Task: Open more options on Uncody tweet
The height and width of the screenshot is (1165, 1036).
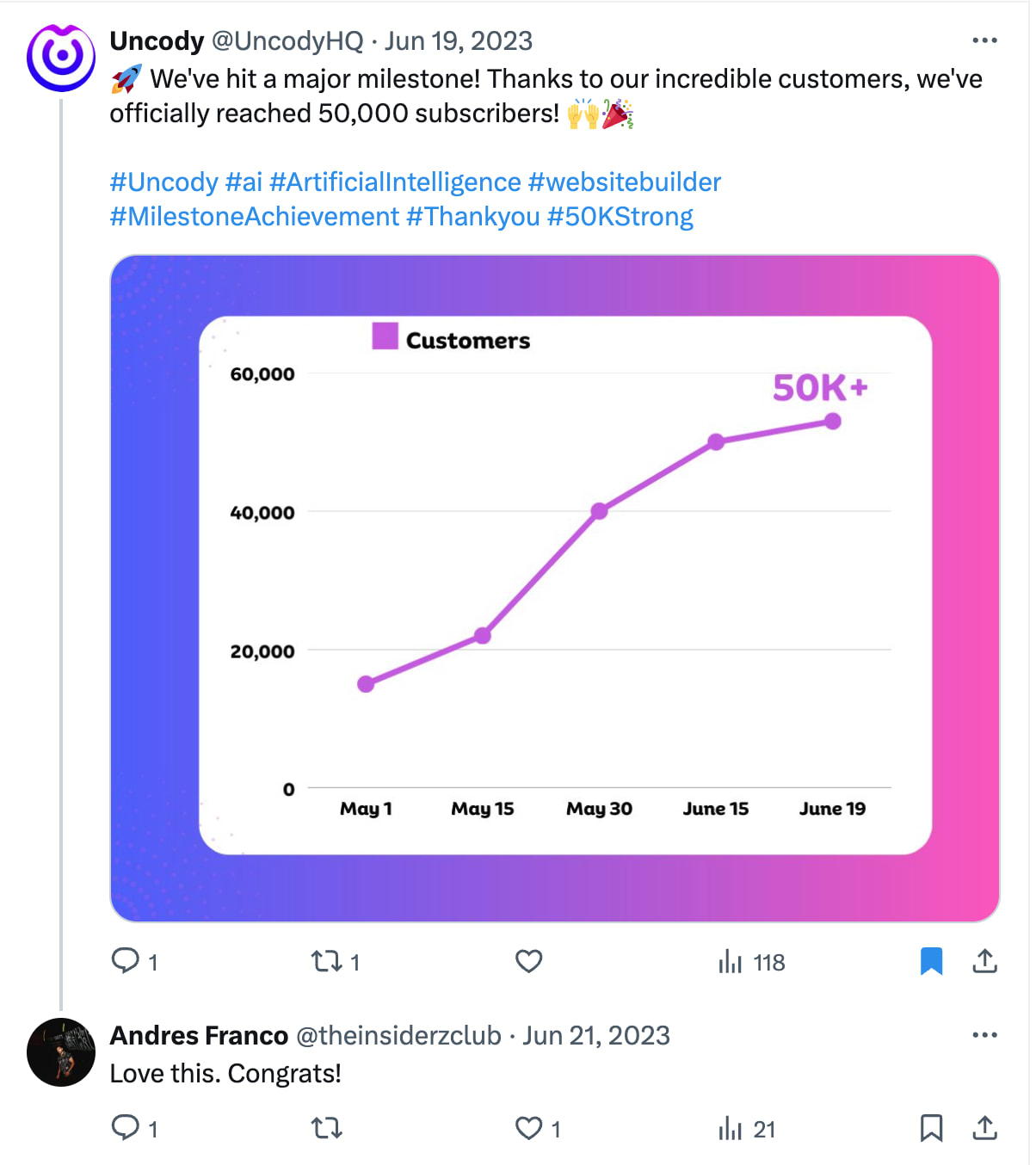Action: 984,40
